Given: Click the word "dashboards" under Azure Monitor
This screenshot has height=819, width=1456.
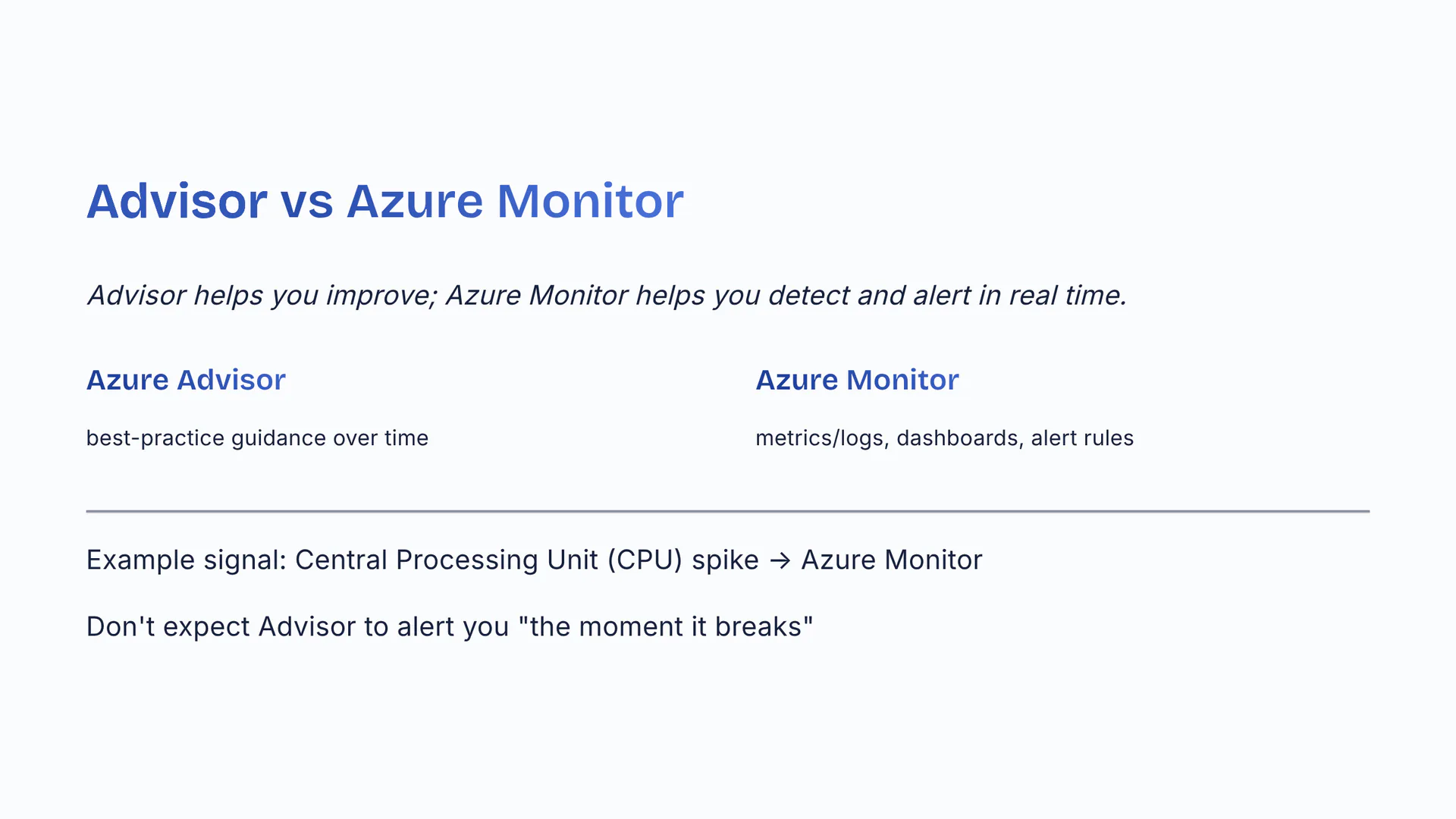Looking at the screenshot, I should (x=957, y=438).
